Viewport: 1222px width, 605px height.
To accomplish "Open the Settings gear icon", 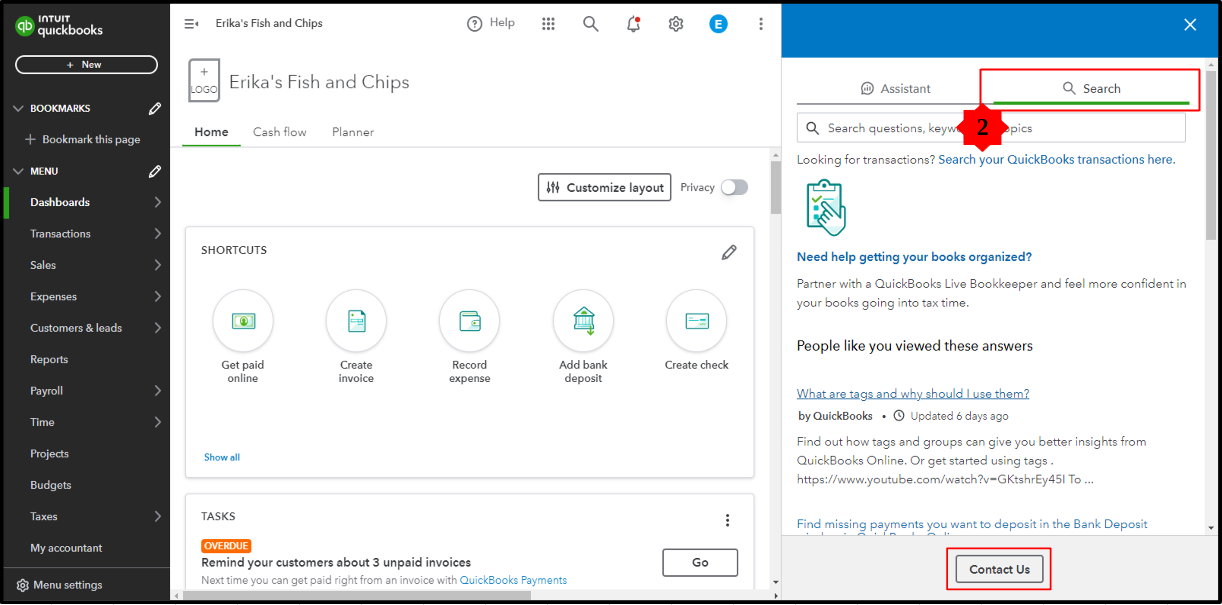I will point(676,24).
